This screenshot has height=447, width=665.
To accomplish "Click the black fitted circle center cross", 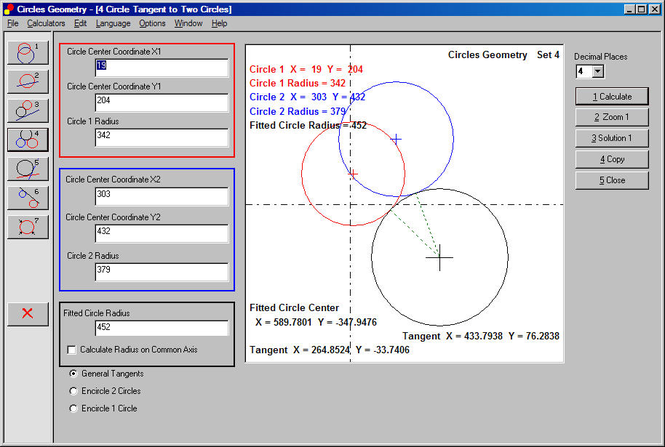I will 440,257.
